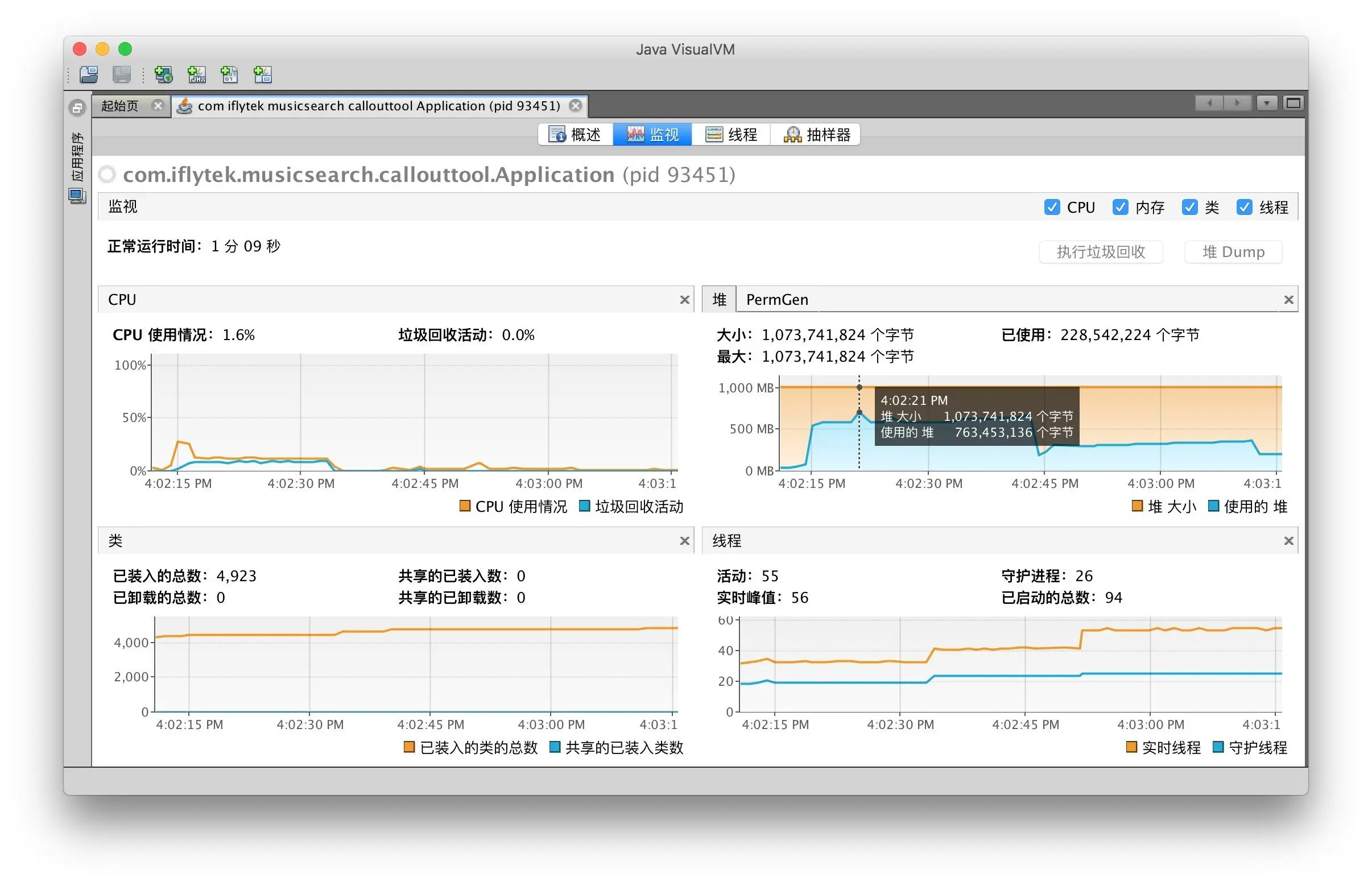Open the tab list dropdown arrow
Image resolution: width=1372 pixels, height=886 pixels.
pos(1266,103)
